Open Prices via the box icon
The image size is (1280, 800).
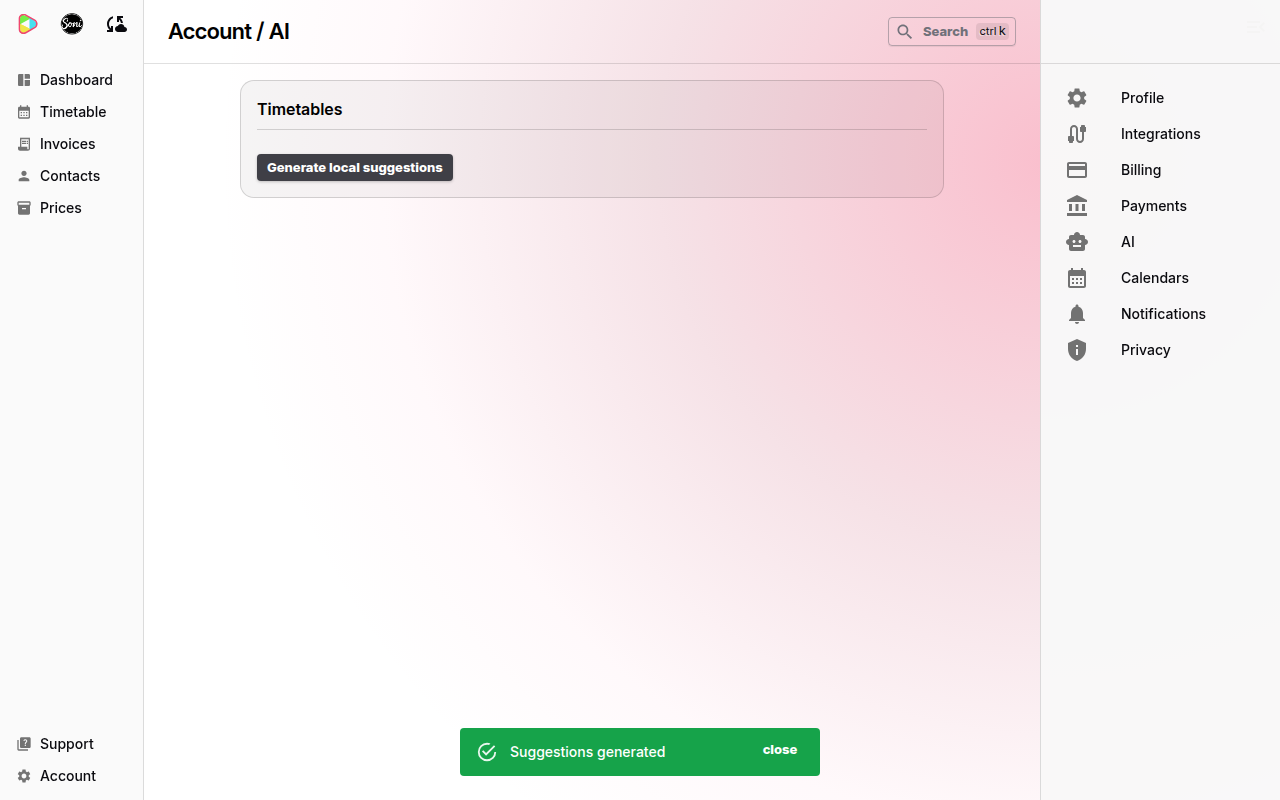tap(24, 208)
